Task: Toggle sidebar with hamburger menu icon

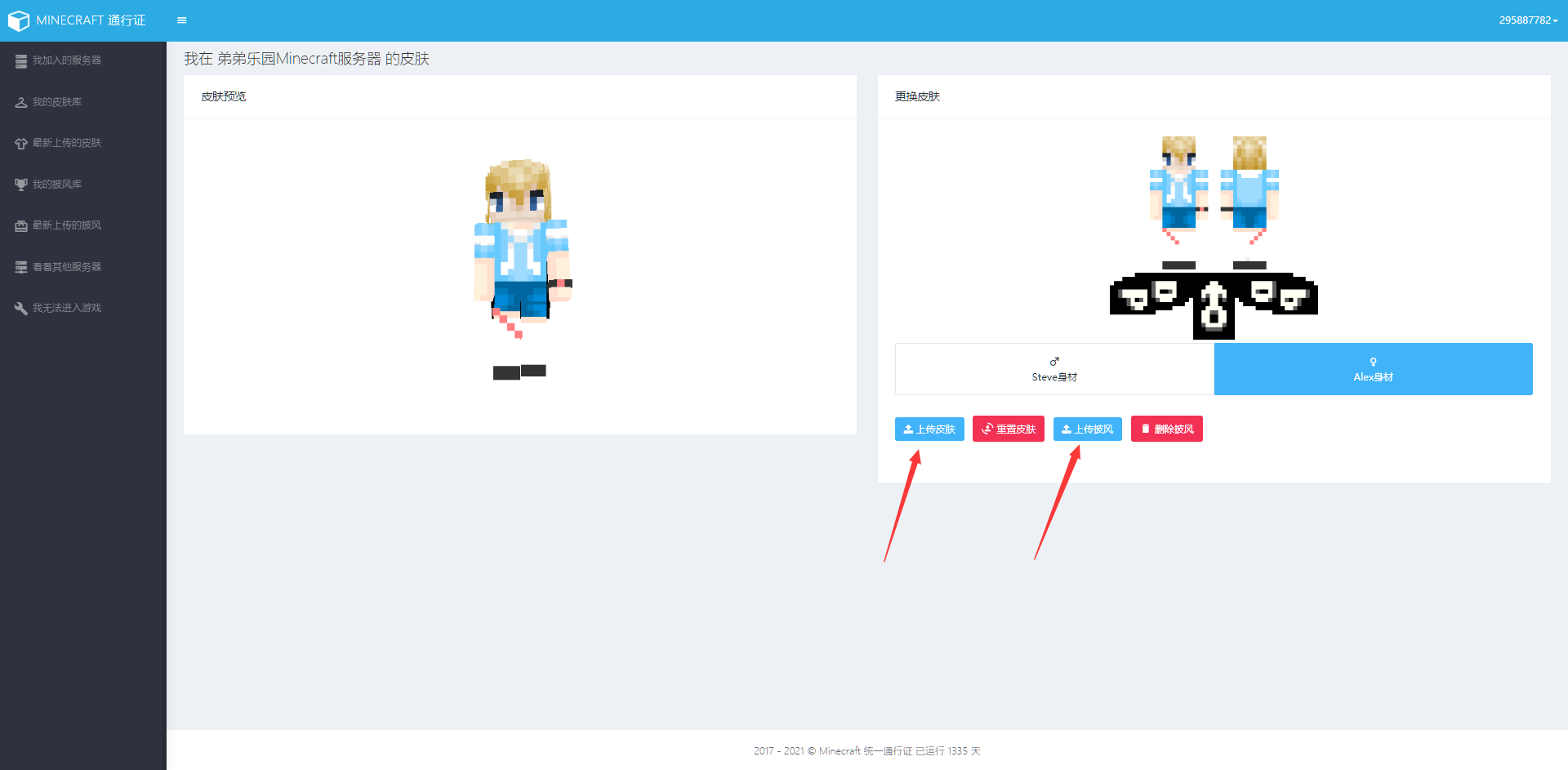Action: click(x=182, y=20)
